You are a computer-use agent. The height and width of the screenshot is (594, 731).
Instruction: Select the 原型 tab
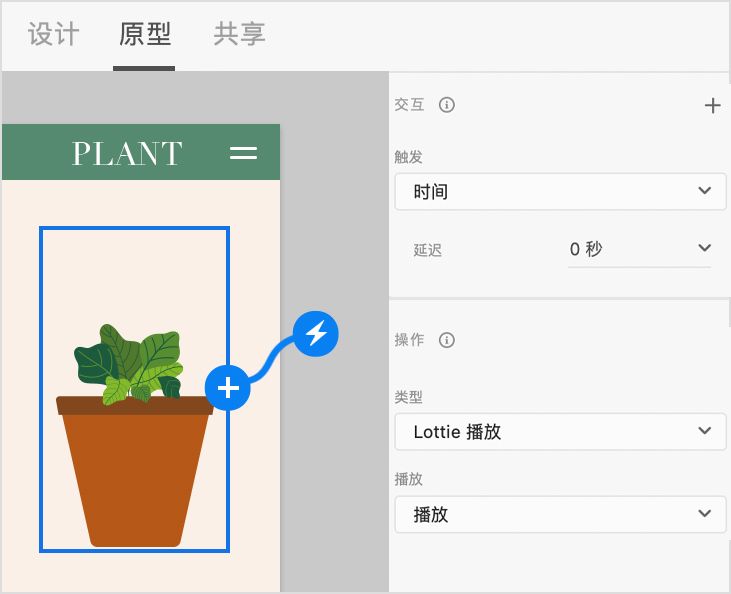145,35
